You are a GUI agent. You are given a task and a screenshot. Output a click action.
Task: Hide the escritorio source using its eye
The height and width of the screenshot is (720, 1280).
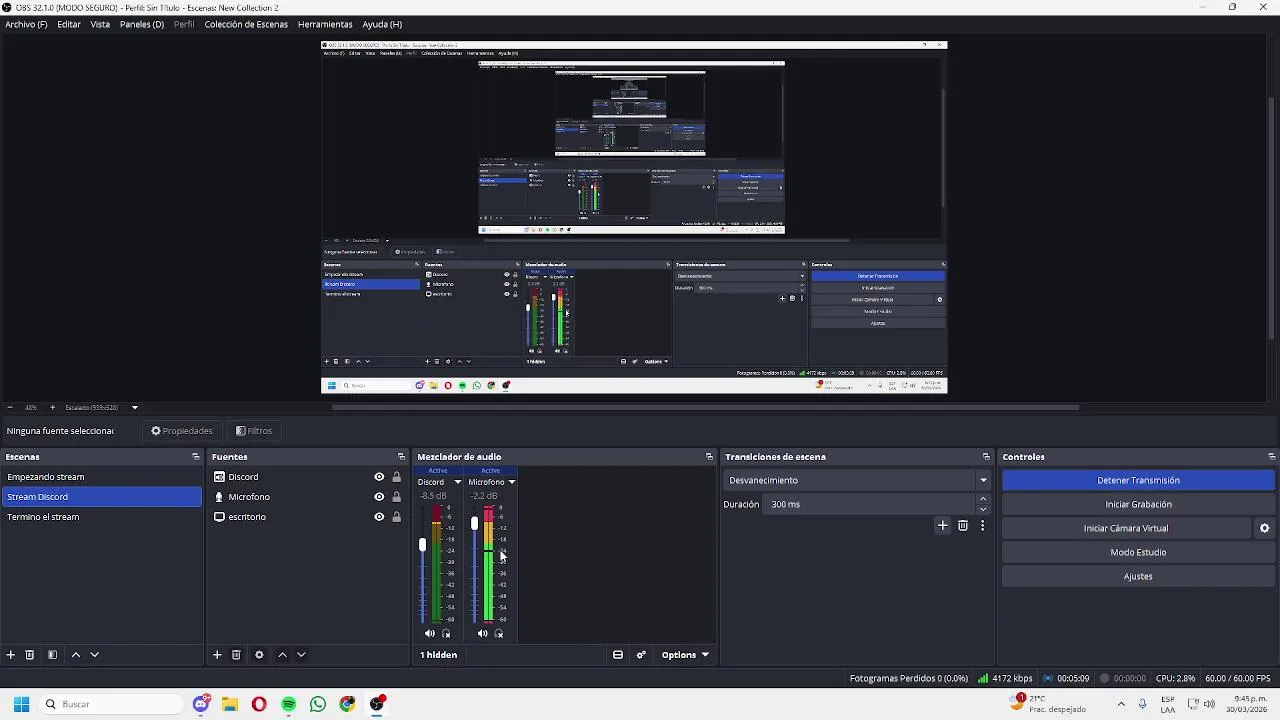click(x=379, y=517)
